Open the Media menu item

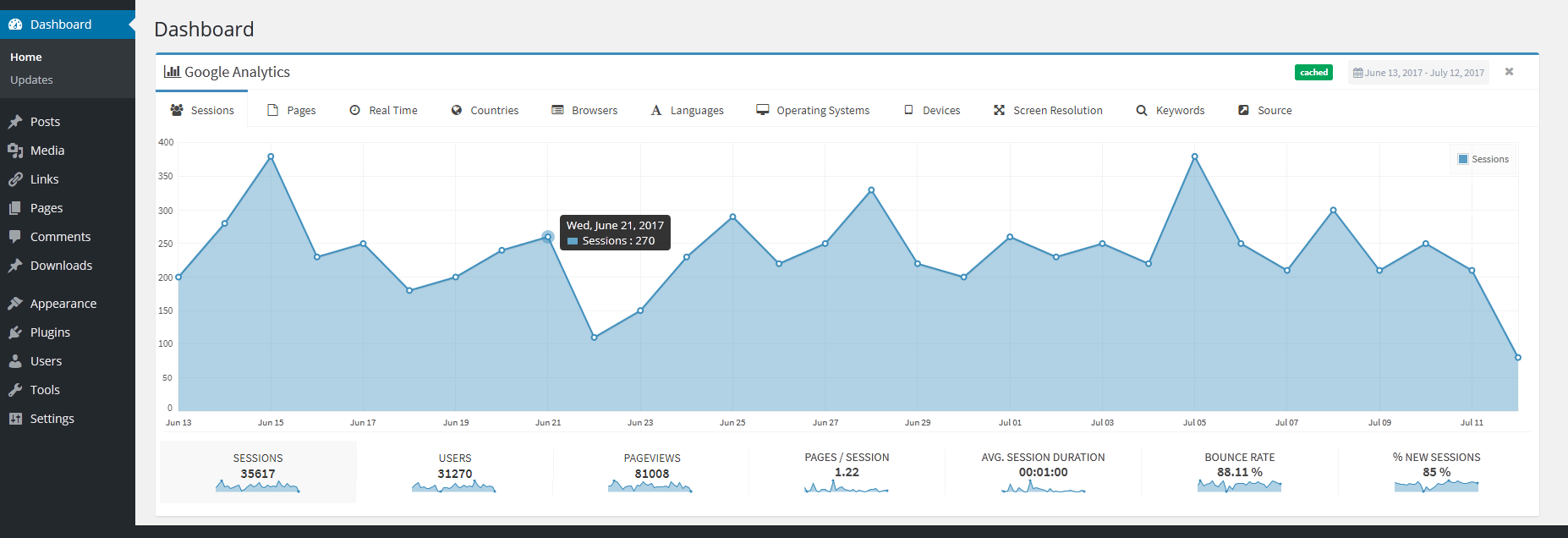(x=68, y=151)
